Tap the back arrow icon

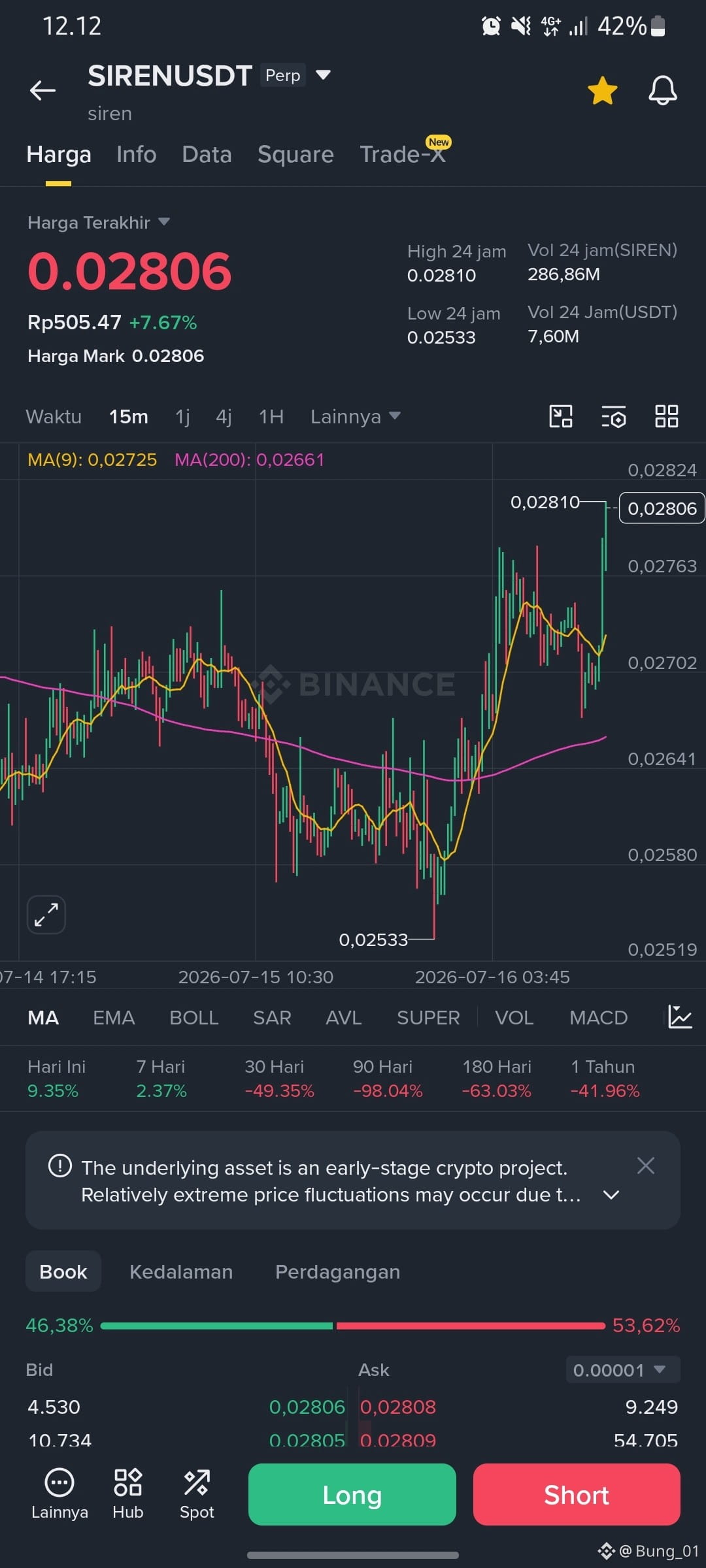[42, 90]
